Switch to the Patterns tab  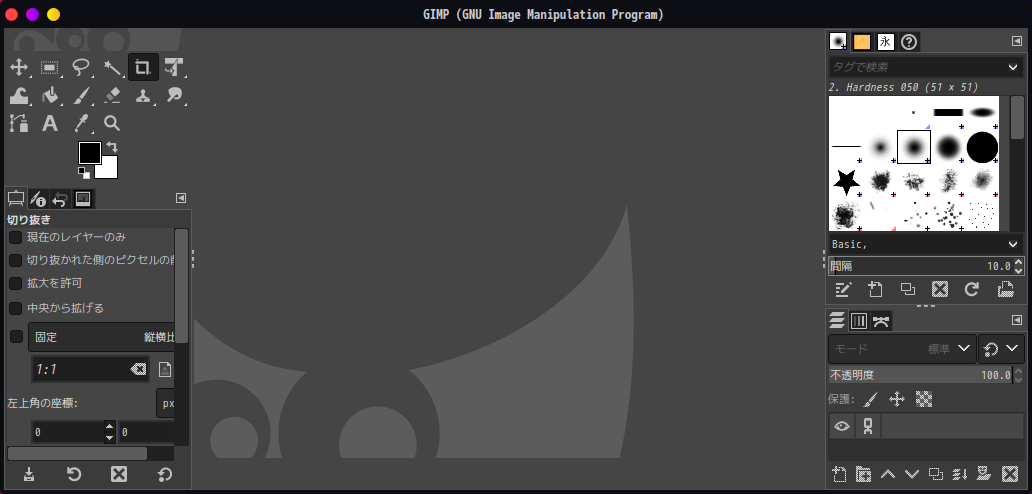point(862,41)
